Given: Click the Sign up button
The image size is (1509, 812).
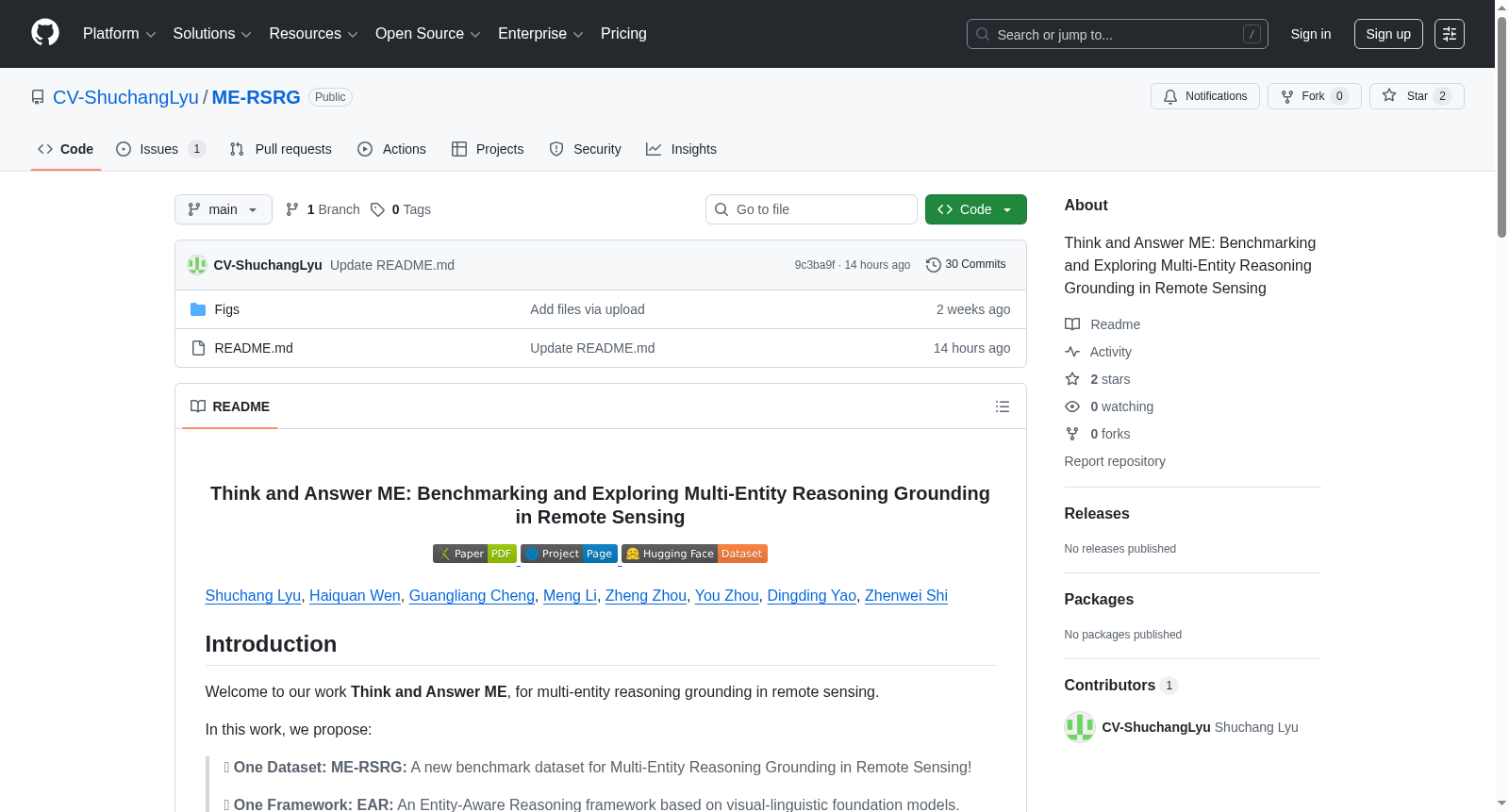Looking at the screenshot, I should (1388, 34).
